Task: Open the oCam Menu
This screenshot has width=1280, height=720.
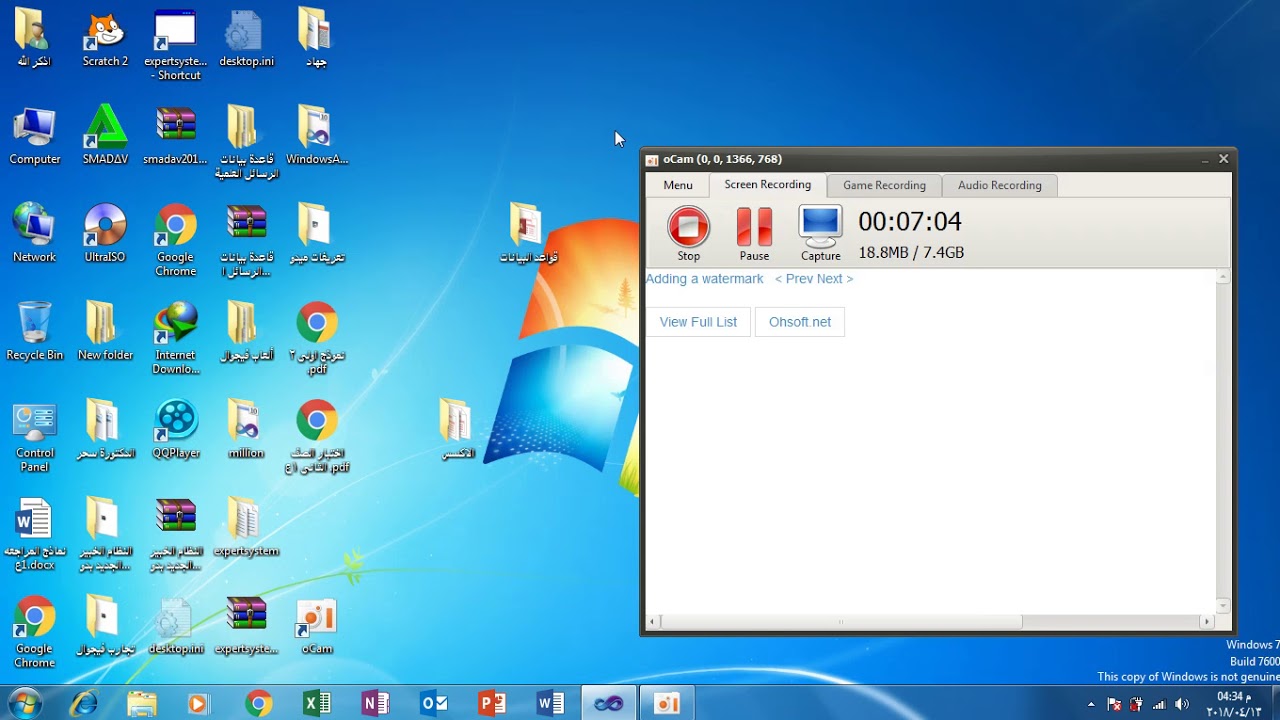Action: click(678, 185)
